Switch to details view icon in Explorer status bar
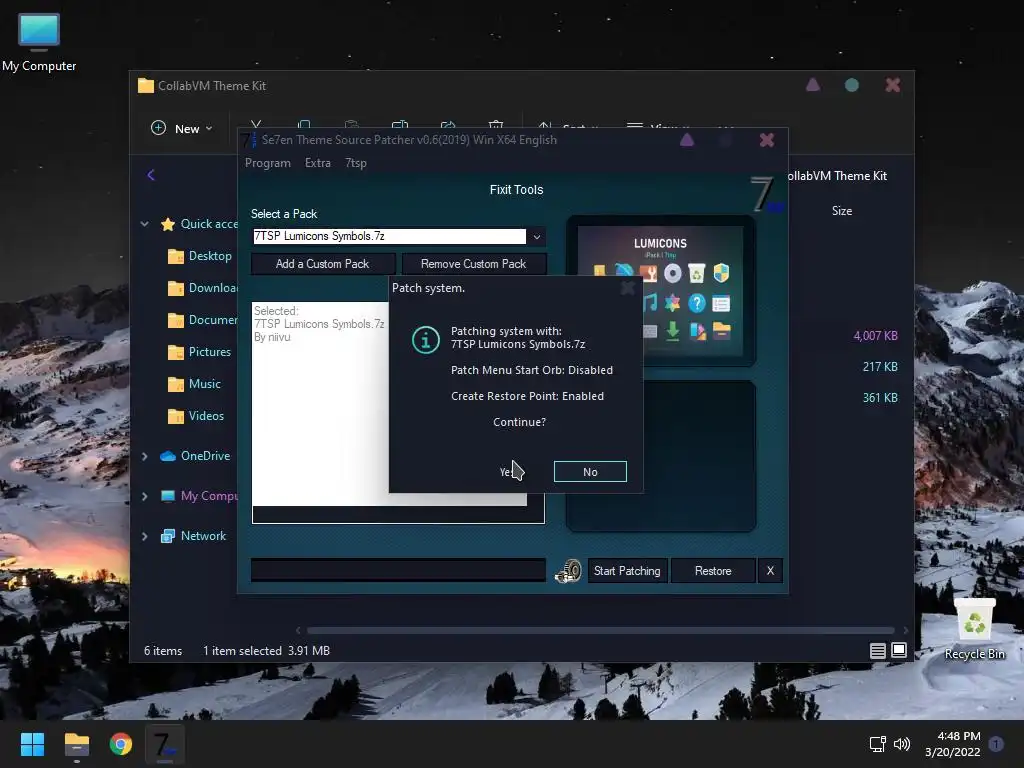 (x=878, y=650)
